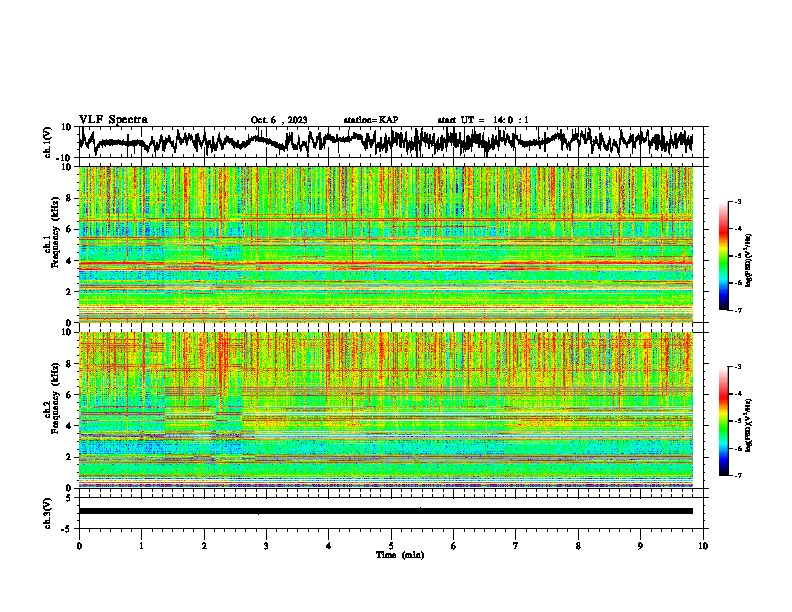The width and height of the screenshot is (792, 612).
Task: Click the black ch.3 signal bar
Action: 386,511
